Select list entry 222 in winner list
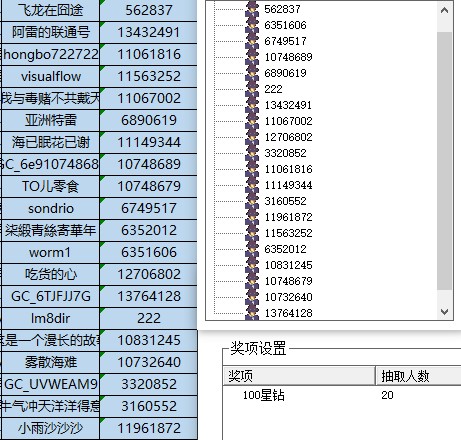Image resolution: width=461 pixels, height=440 pixels. 273,89
